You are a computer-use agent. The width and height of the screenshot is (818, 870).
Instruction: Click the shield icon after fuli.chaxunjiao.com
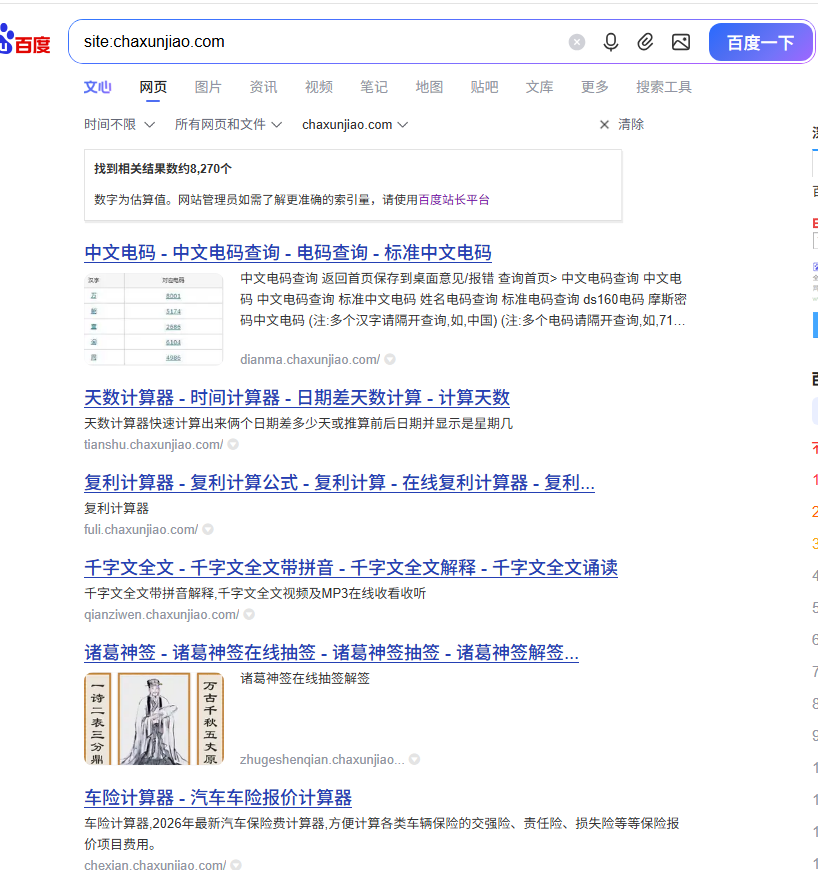click(x=208, y=529)
